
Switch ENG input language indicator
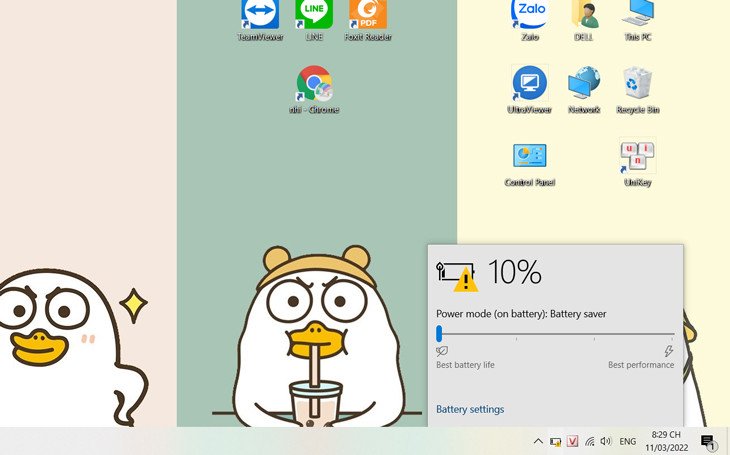coord(628,441)
